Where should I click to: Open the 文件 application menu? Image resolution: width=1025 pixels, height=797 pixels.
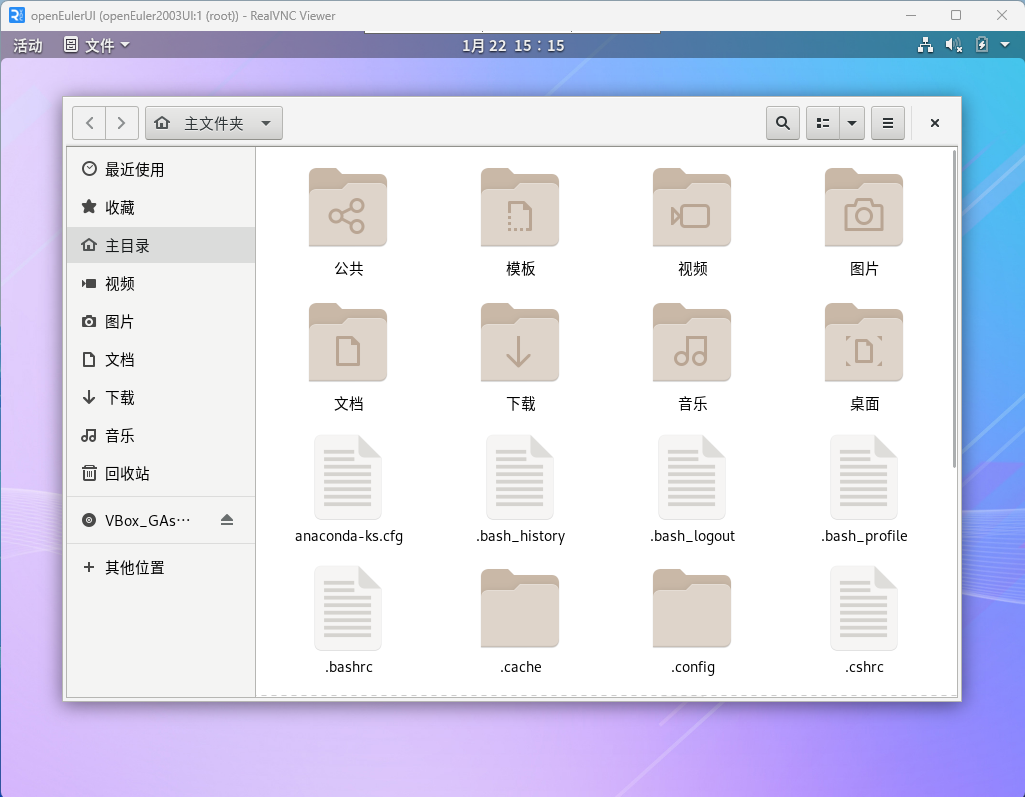tap(97, 45)
